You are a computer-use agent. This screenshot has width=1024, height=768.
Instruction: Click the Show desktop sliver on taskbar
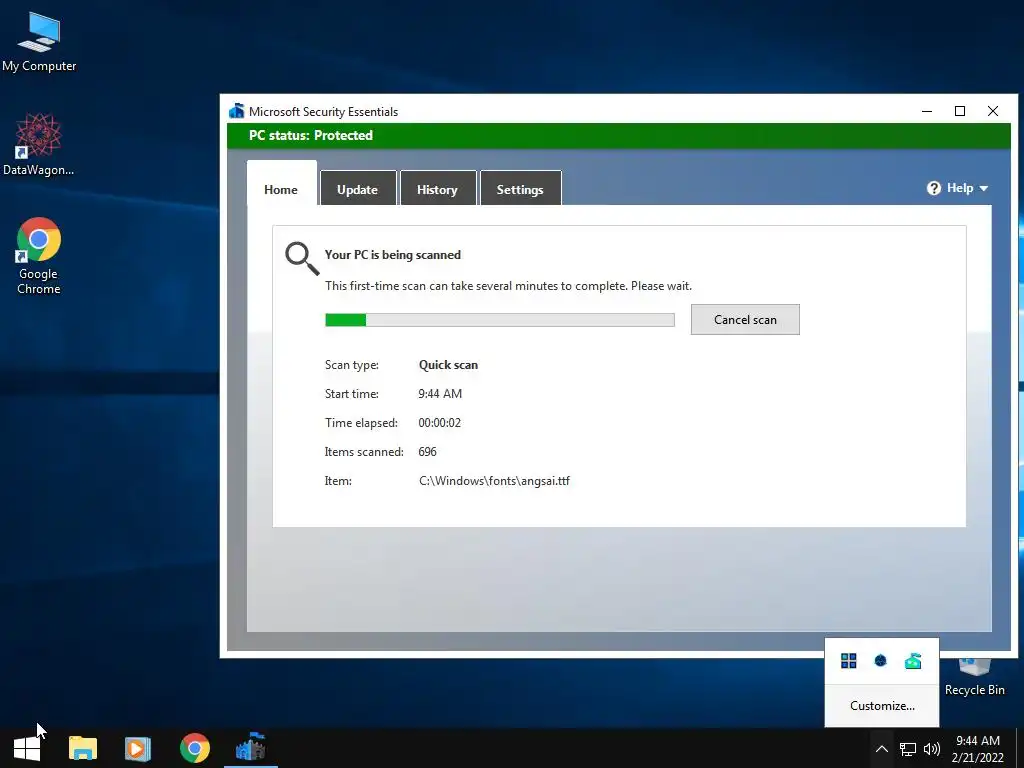(1020, 748)
